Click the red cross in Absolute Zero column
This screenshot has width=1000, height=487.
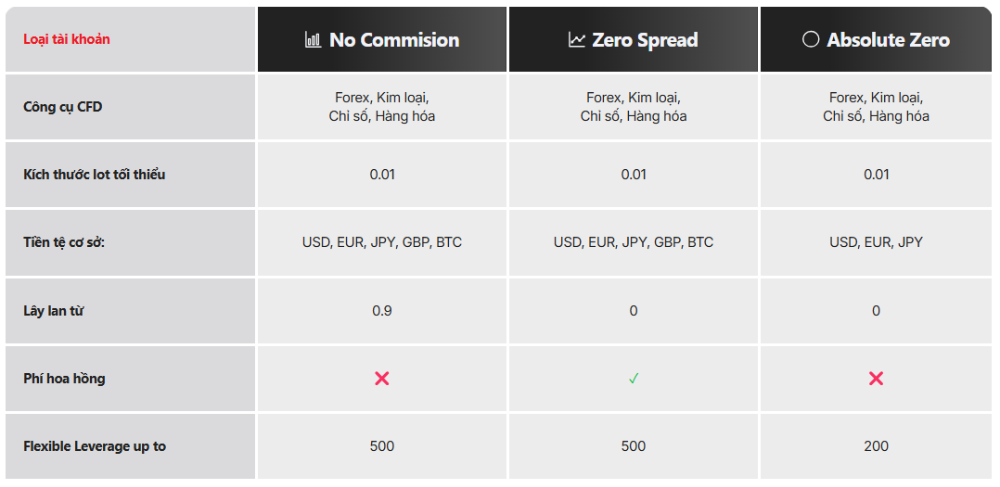coord(876,378)
